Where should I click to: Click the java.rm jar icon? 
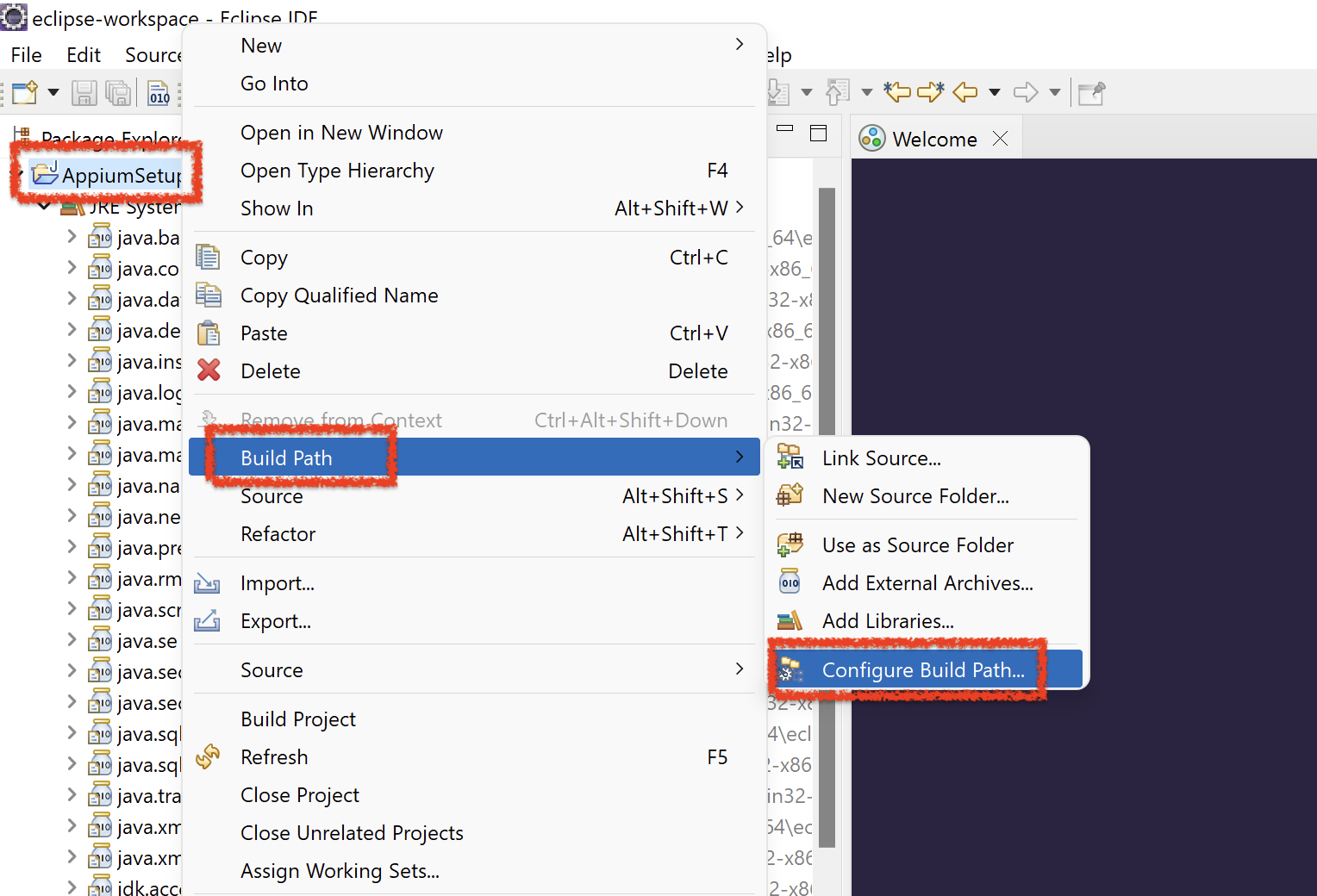(x=100, y=577)
